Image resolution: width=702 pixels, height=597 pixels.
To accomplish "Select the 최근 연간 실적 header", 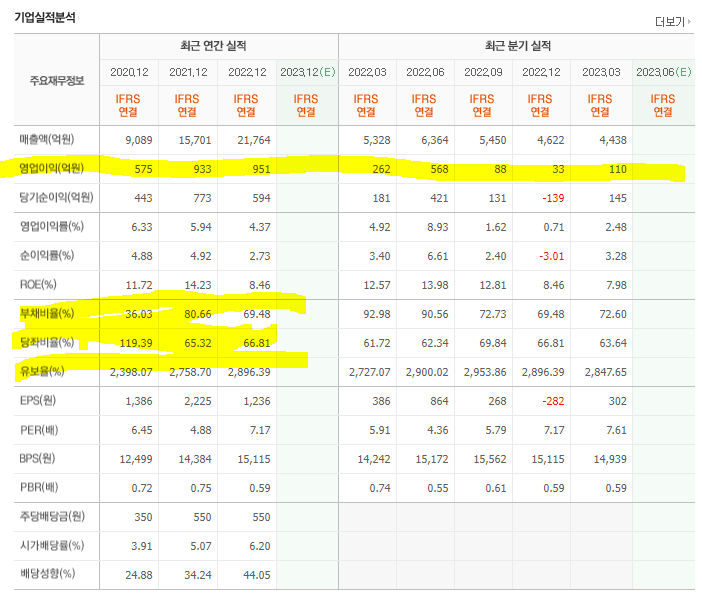I will click(213, 46).
